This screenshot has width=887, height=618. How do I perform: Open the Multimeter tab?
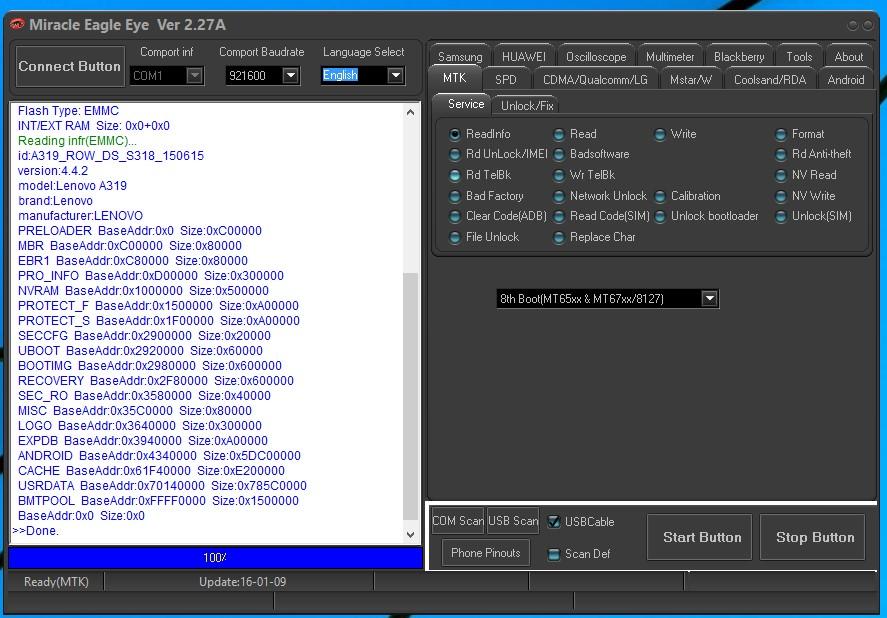click(670, 57)
